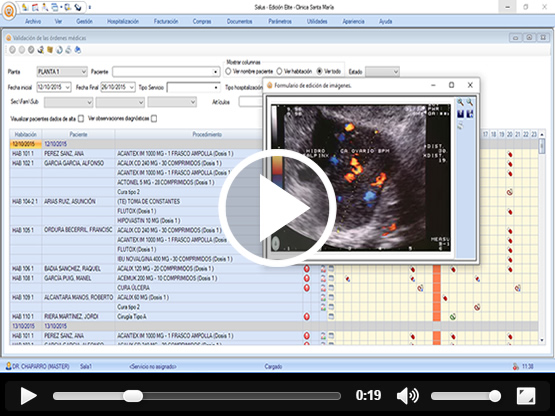This screenshot has width=555, height=416.
Task: Click the video seek bar handle
Action: pos(133,396)
